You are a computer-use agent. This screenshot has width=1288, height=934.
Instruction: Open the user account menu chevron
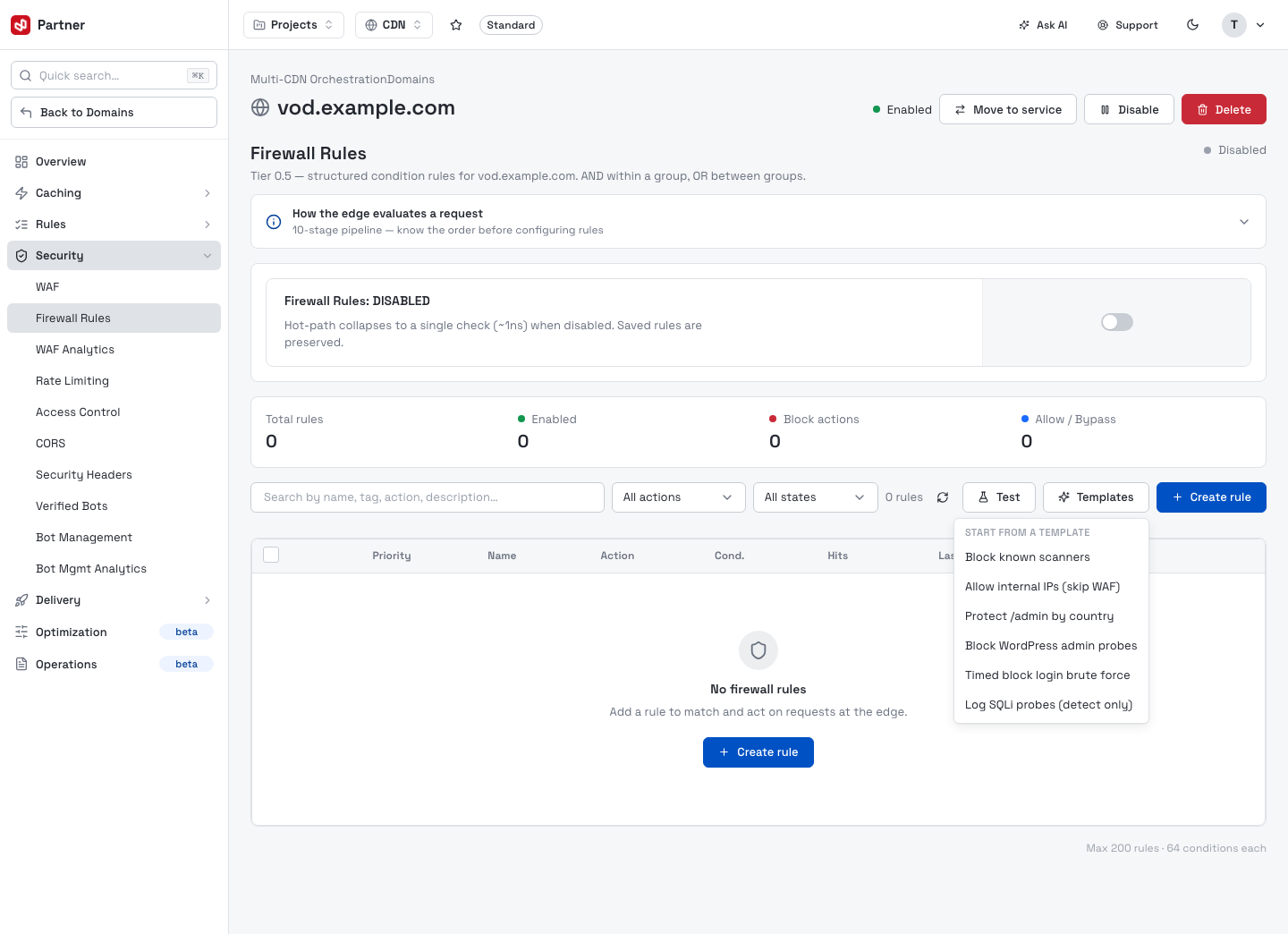[1260, 25]
